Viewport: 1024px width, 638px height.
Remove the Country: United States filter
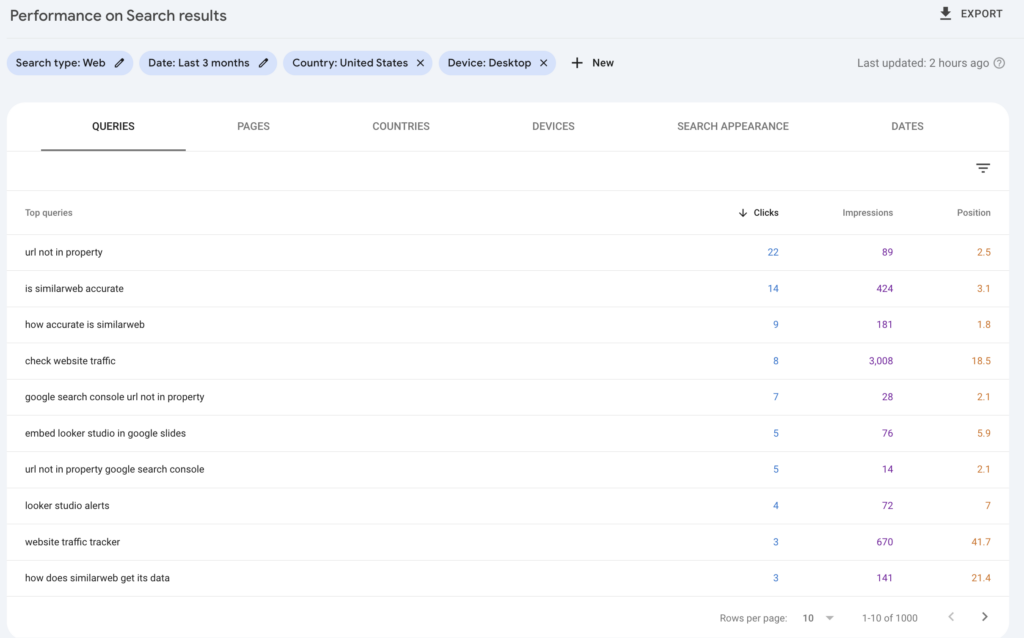pyautogui.click(x=420, y=63)
